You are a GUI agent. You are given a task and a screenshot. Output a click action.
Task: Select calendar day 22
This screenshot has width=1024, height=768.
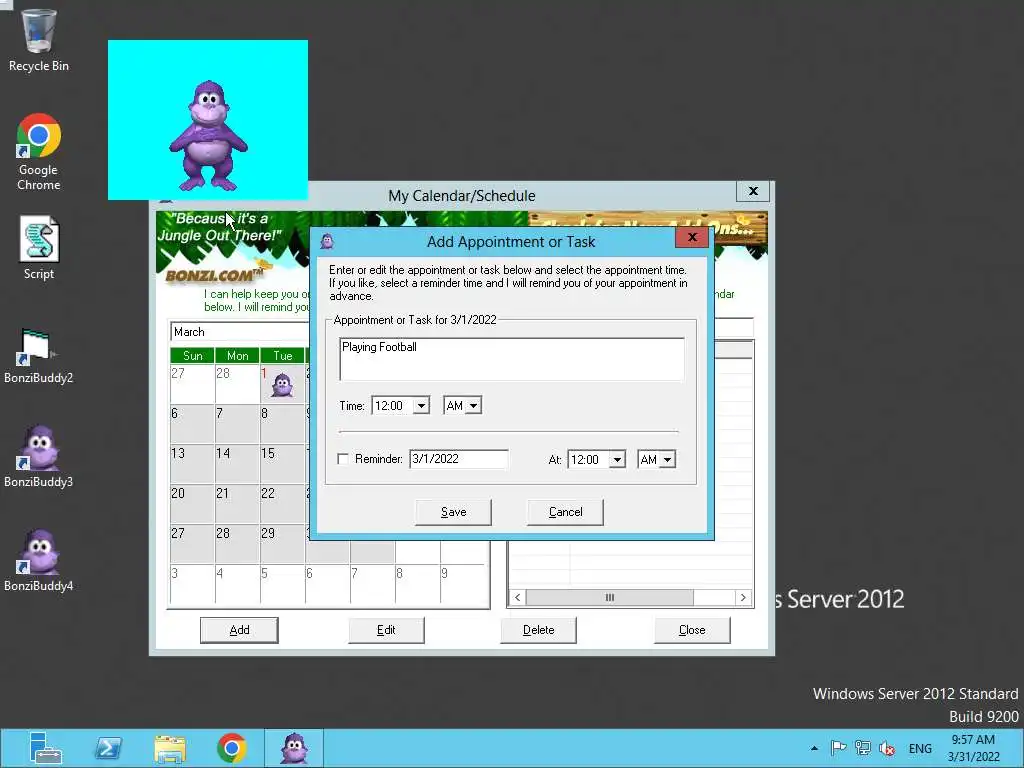282,503
